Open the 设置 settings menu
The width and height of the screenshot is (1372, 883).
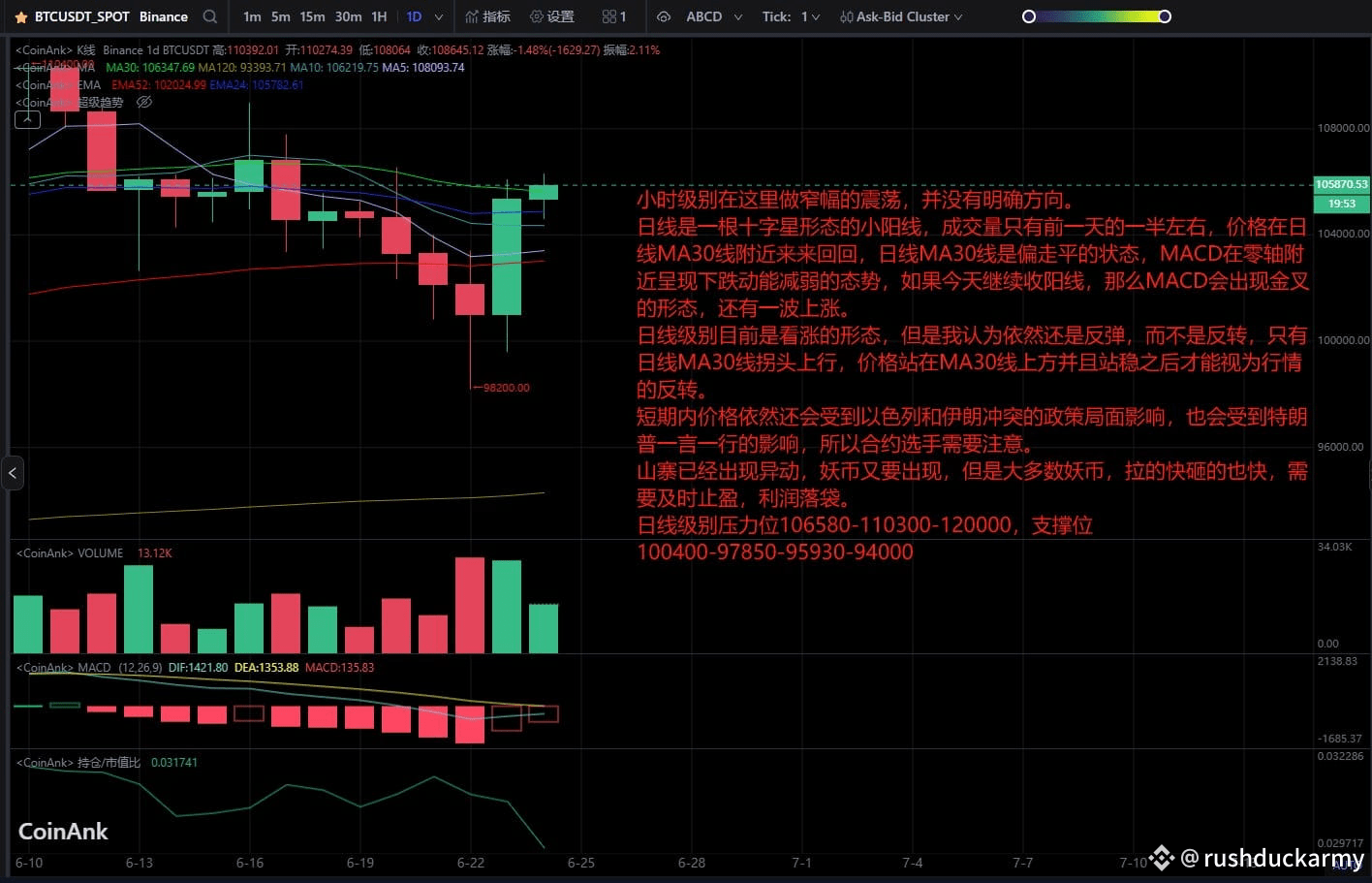coord(552,16)
